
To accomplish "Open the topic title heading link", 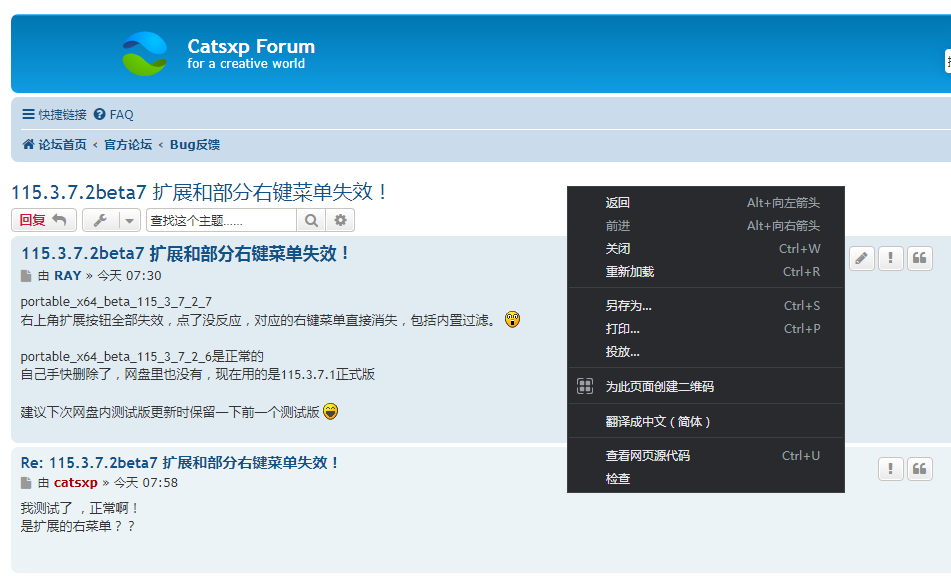I will pos(199,192).
